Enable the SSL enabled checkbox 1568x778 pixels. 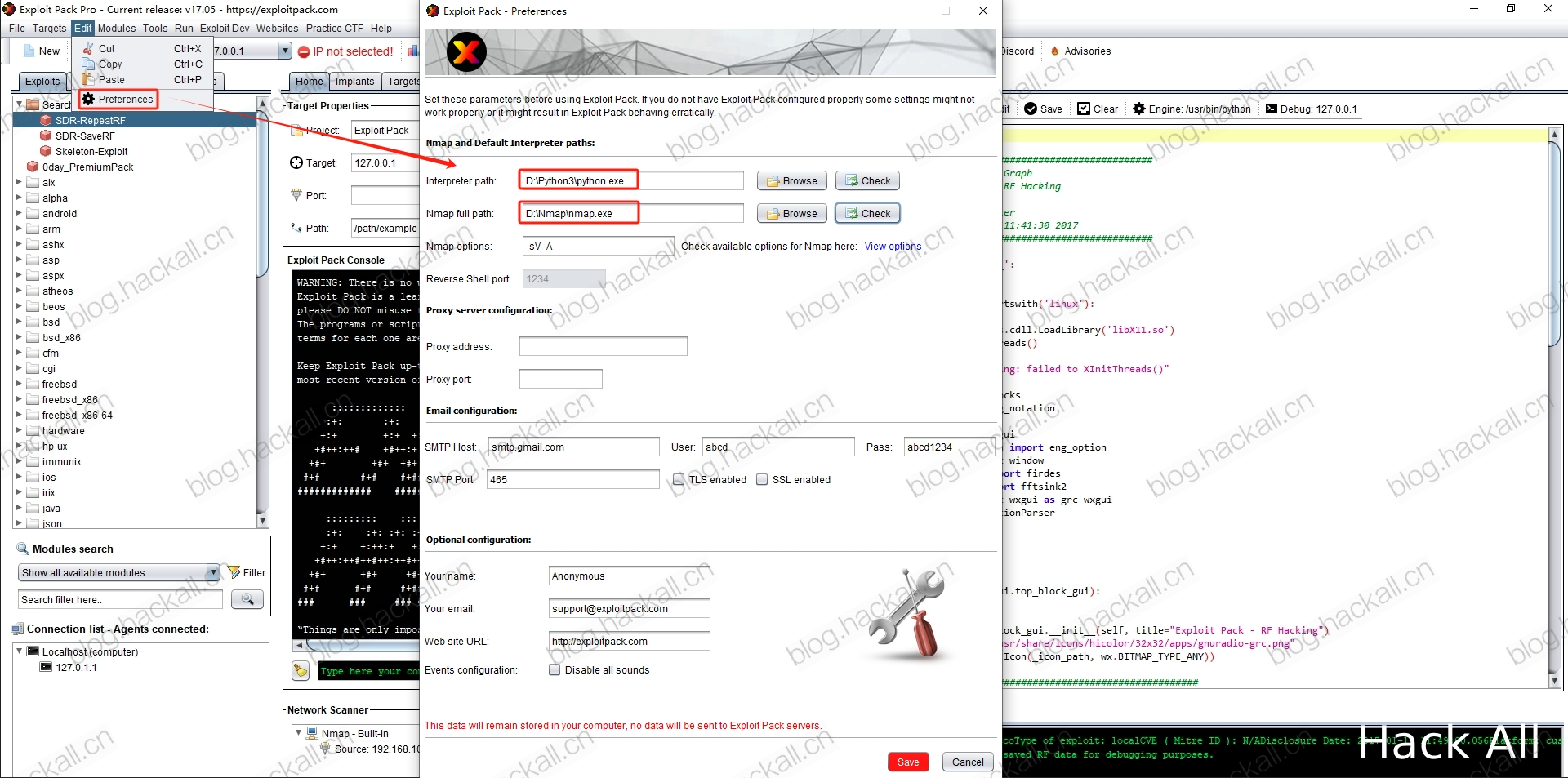coord(762,479)
